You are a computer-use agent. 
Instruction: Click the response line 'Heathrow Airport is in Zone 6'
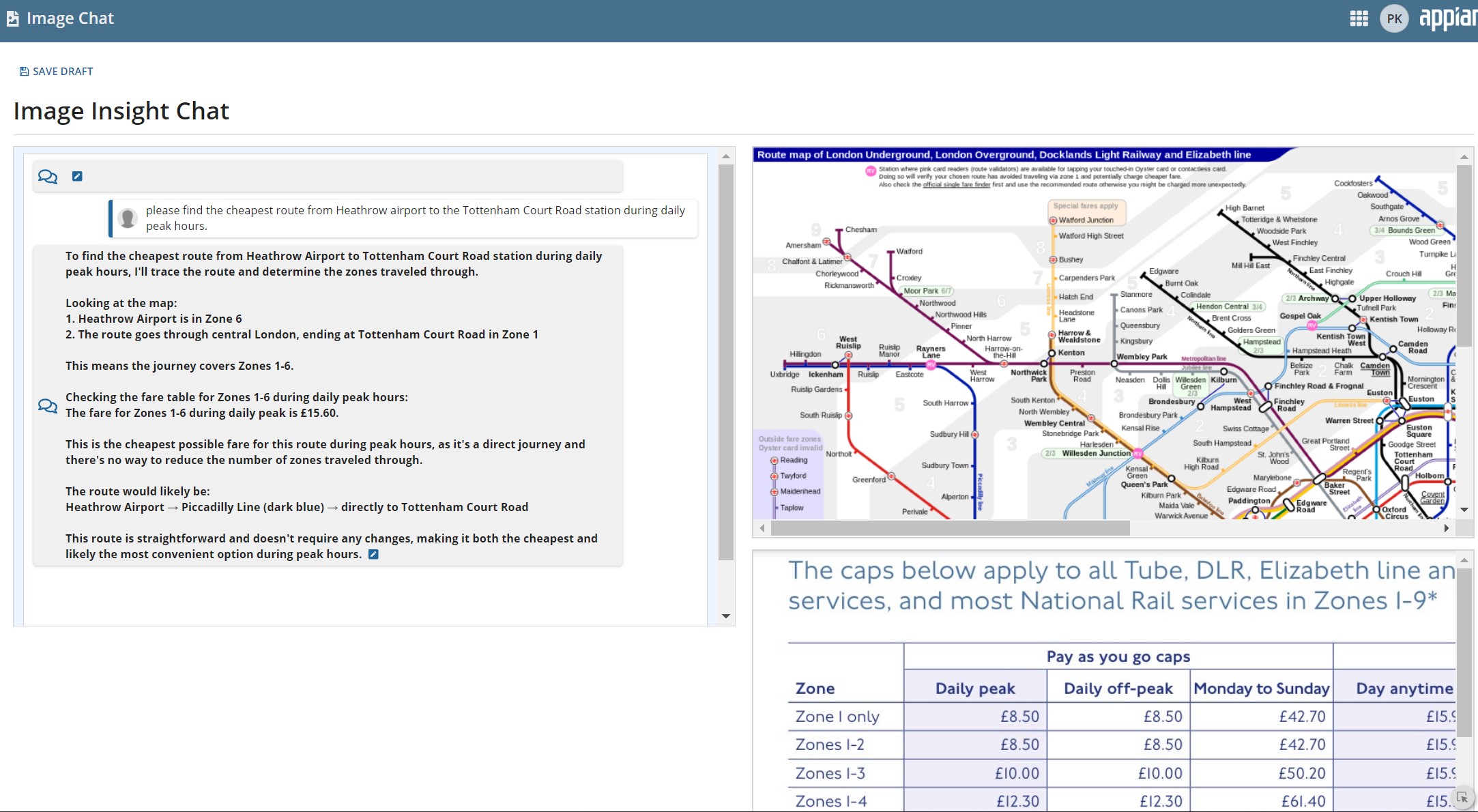coord(154,319)
